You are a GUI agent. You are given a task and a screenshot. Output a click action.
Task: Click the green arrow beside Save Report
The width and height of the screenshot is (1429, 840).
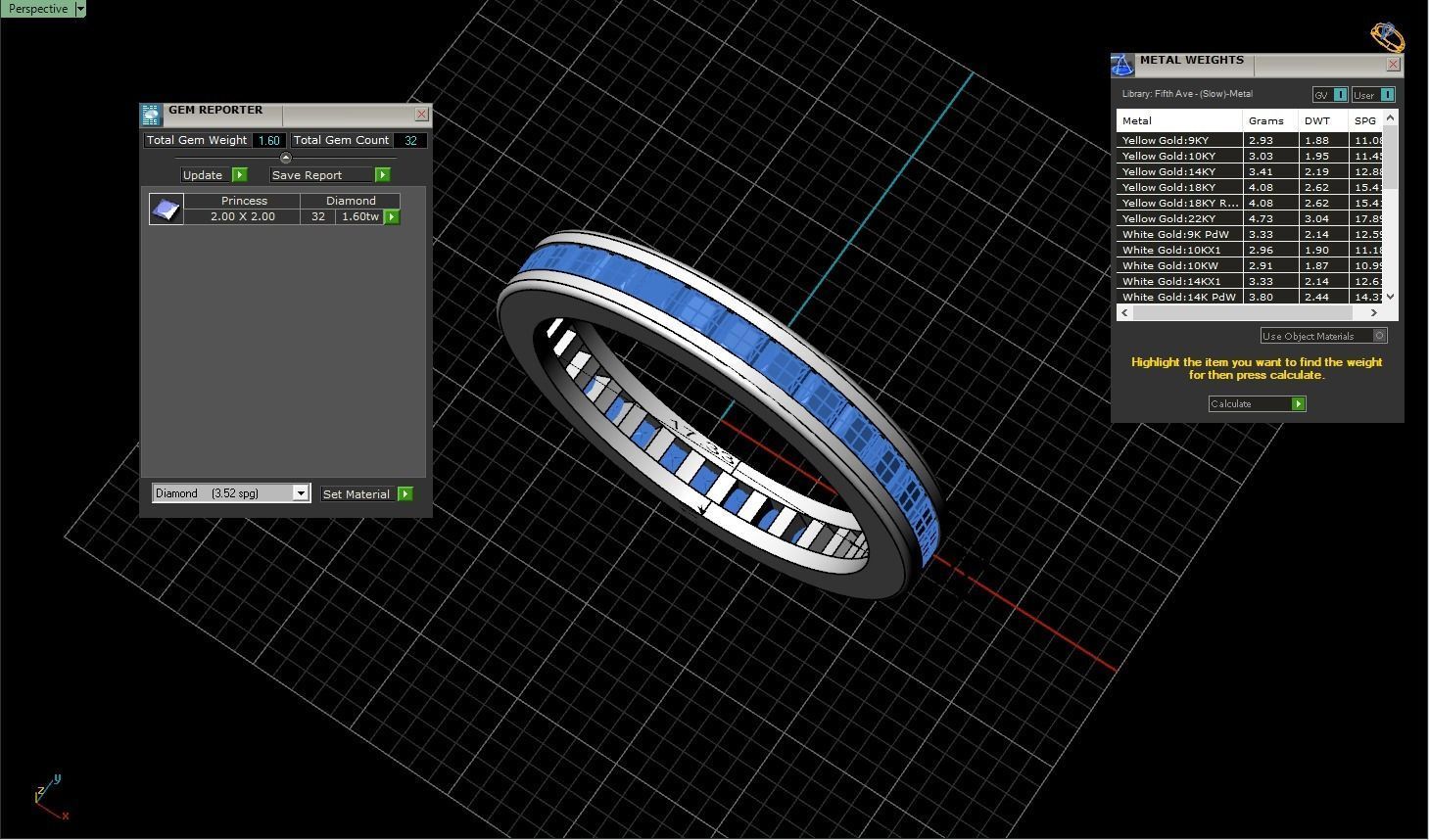[x=383, y=175]
